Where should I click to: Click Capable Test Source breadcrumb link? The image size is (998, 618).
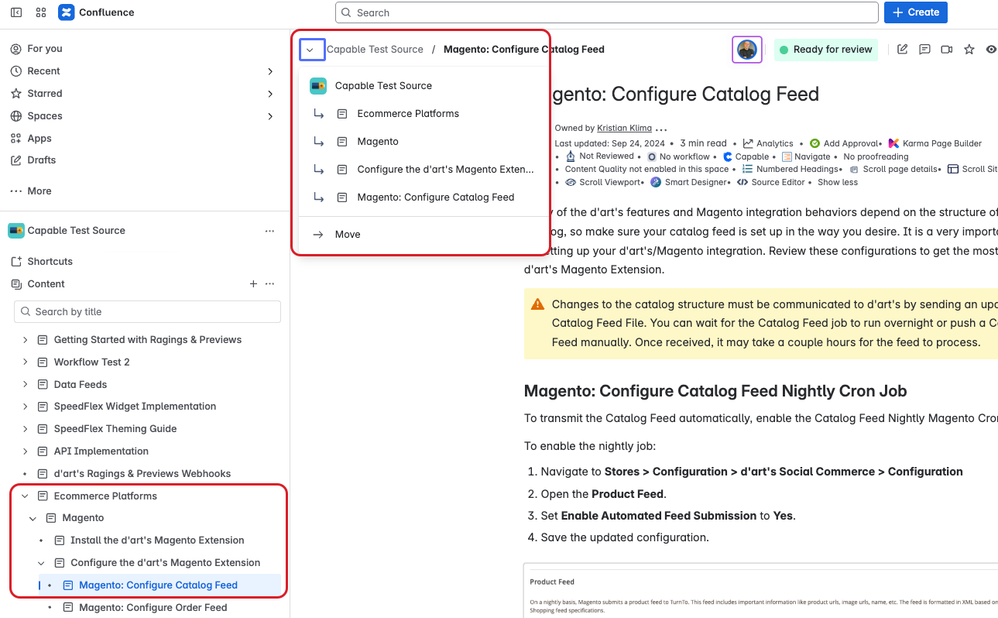[x=375, y=49]
